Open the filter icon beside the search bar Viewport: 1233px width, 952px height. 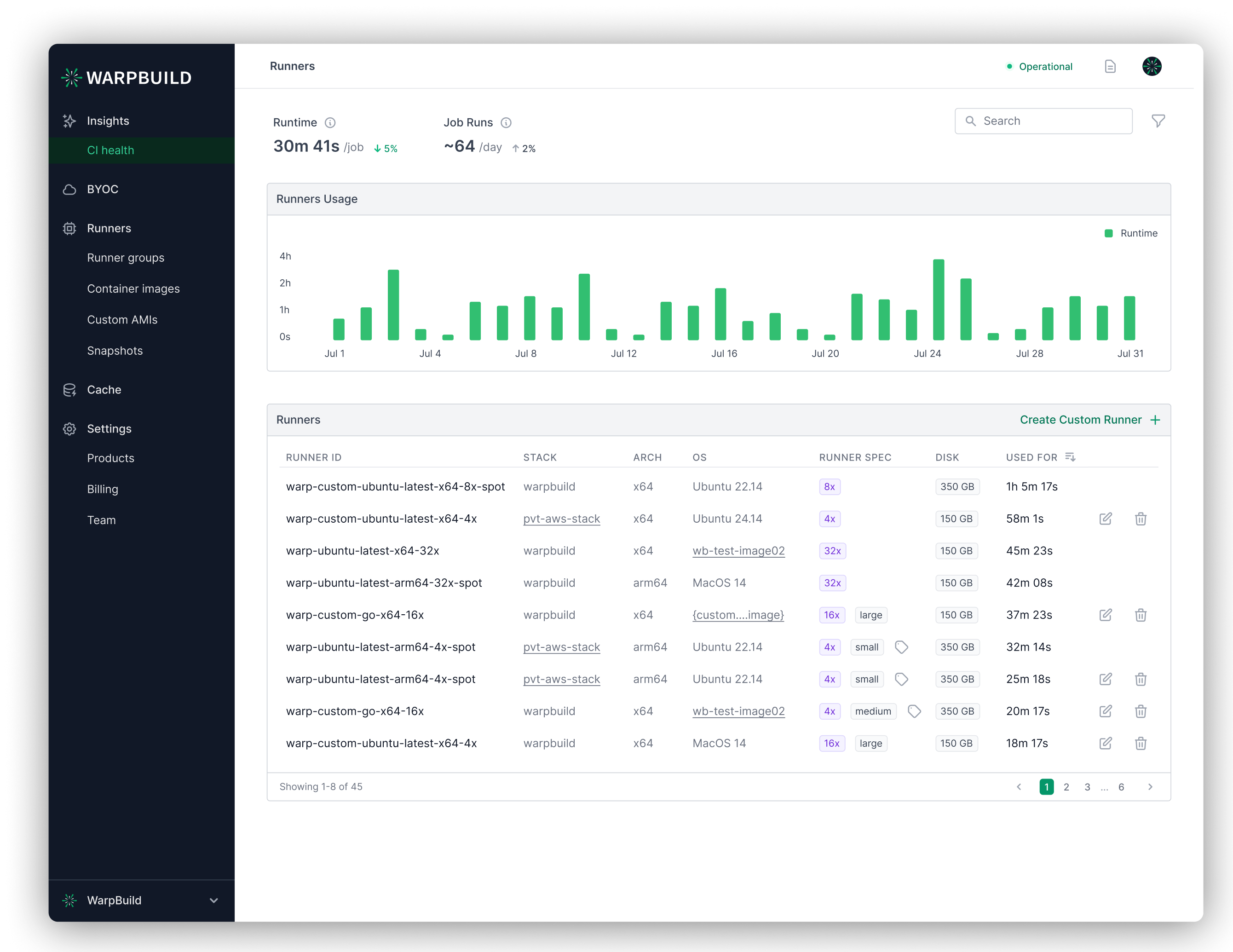click(1159, 121)
